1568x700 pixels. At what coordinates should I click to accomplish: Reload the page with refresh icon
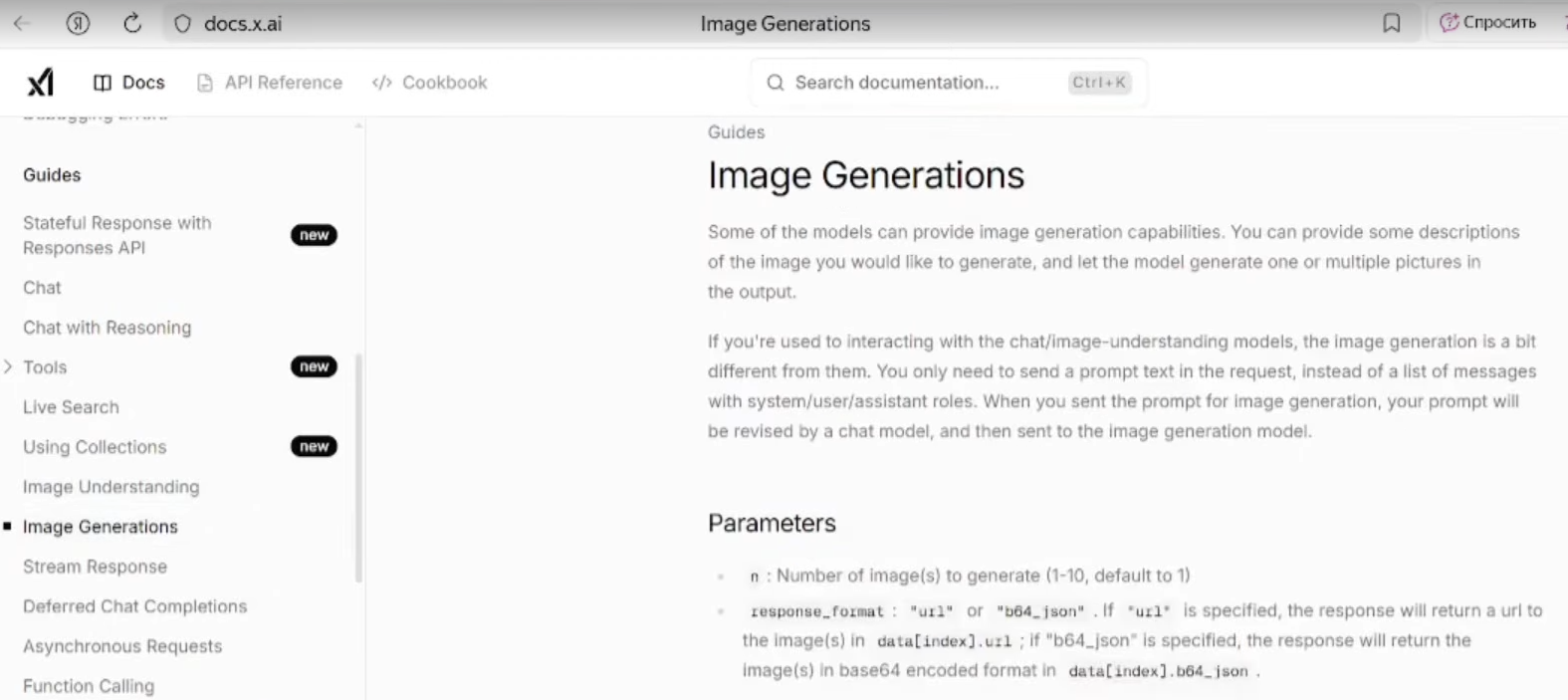pyautogui.click(x=132, y=23)
